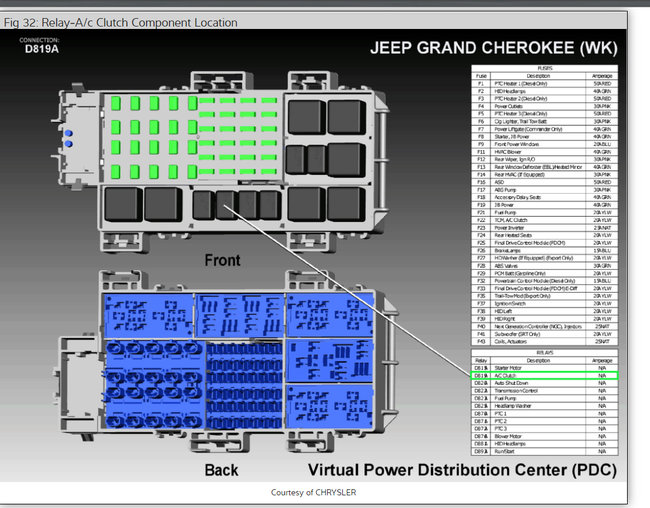
Task: Click the D819A connection label
Action: coord(40,49)
